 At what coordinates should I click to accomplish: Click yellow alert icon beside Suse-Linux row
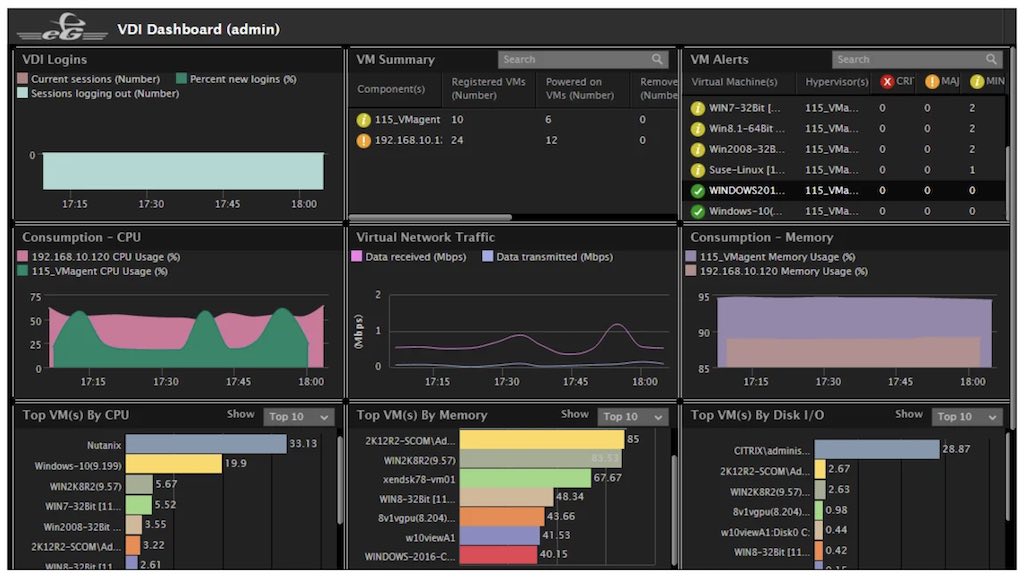pos(698,170)
